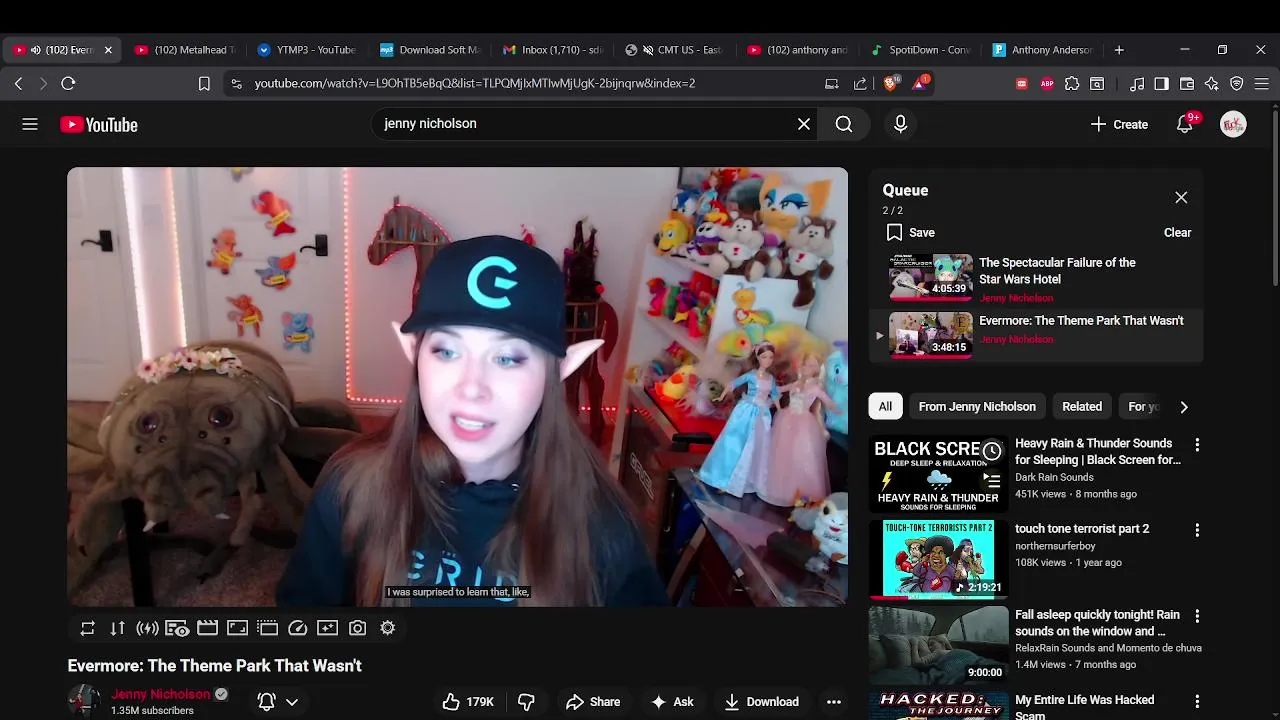Click the up-down arrows icon below video
This screenshot has width=1280, height=720.
(x=117, y=628)
